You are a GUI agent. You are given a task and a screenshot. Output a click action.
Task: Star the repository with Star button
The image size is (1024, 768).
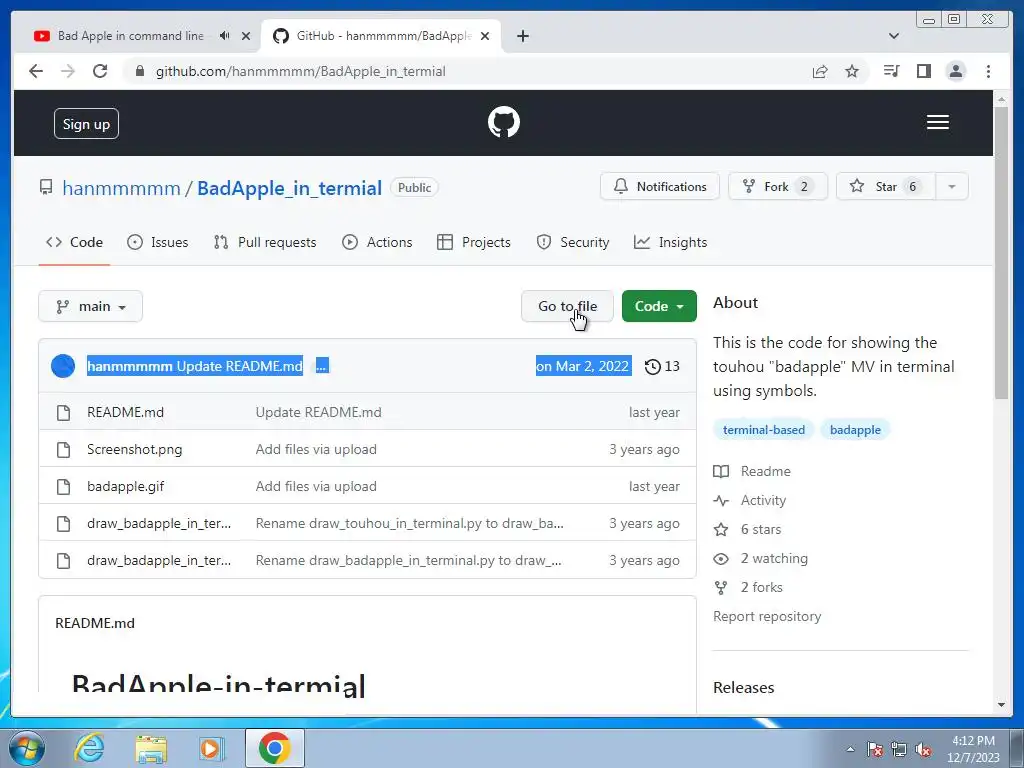tap(886, 187)
